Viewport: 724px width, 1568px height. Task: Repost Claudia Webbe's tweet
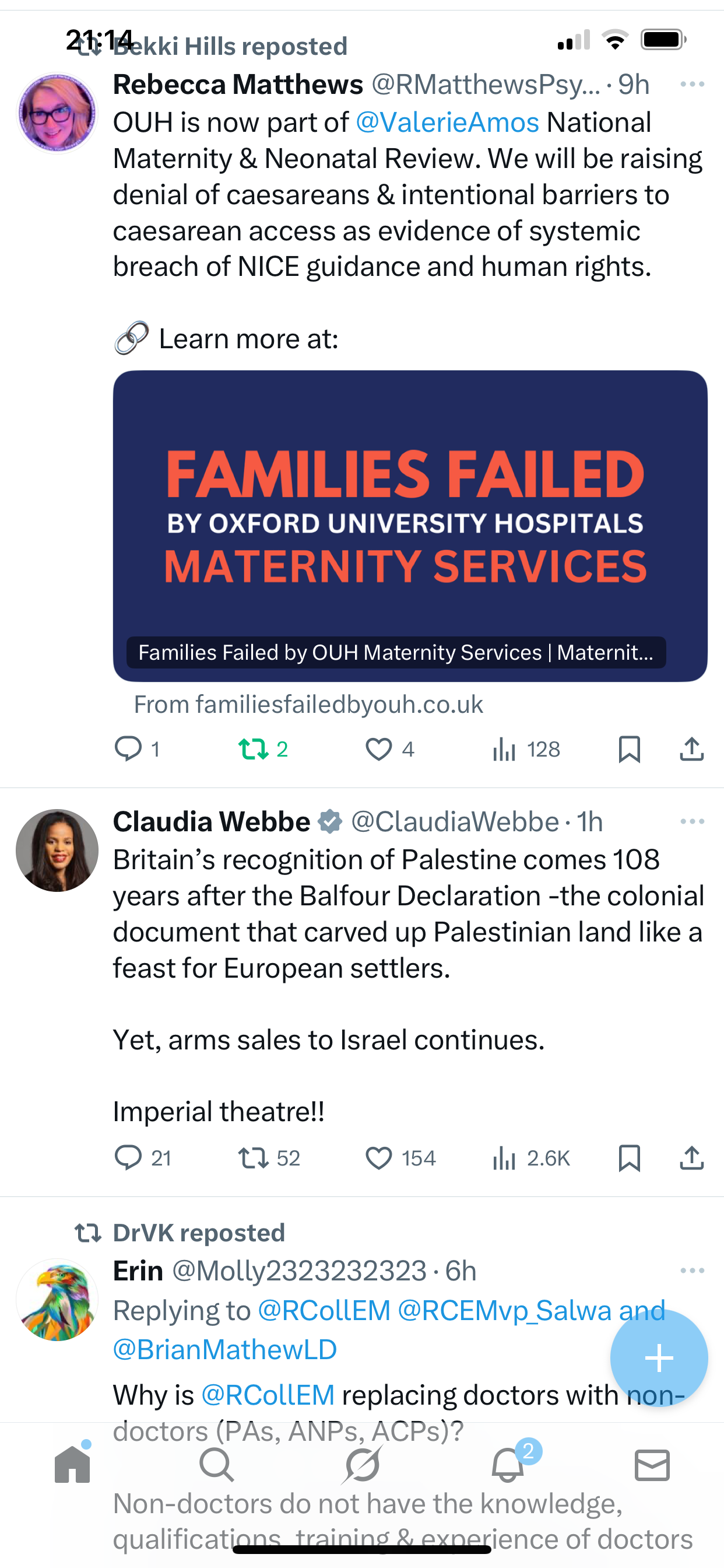click(x=253, y=1158)
